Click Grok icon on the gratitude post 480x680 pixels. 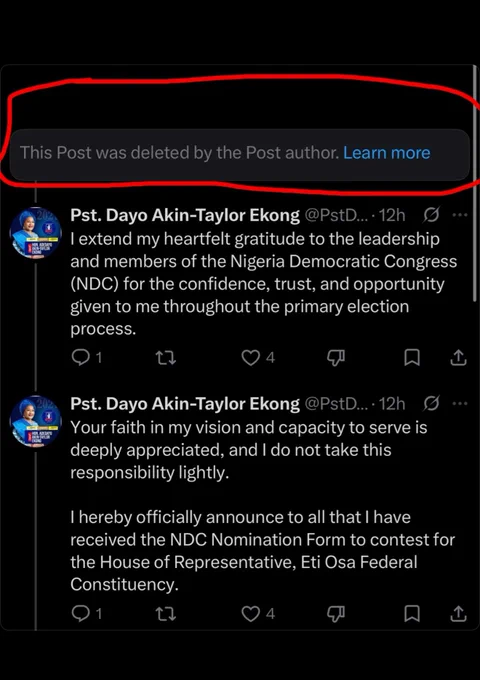tap(431, 215)
